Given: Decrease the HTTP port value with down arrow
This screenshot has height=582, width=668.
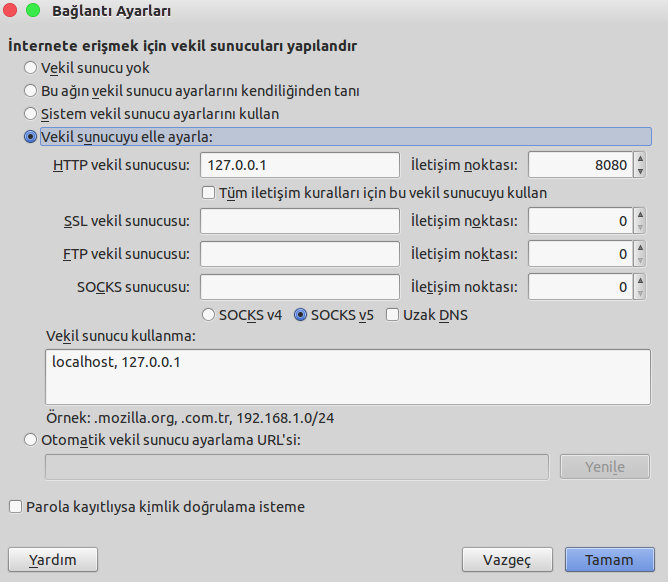Looking at the screenshot, I should pyautogui.click(x=640, y=171).
